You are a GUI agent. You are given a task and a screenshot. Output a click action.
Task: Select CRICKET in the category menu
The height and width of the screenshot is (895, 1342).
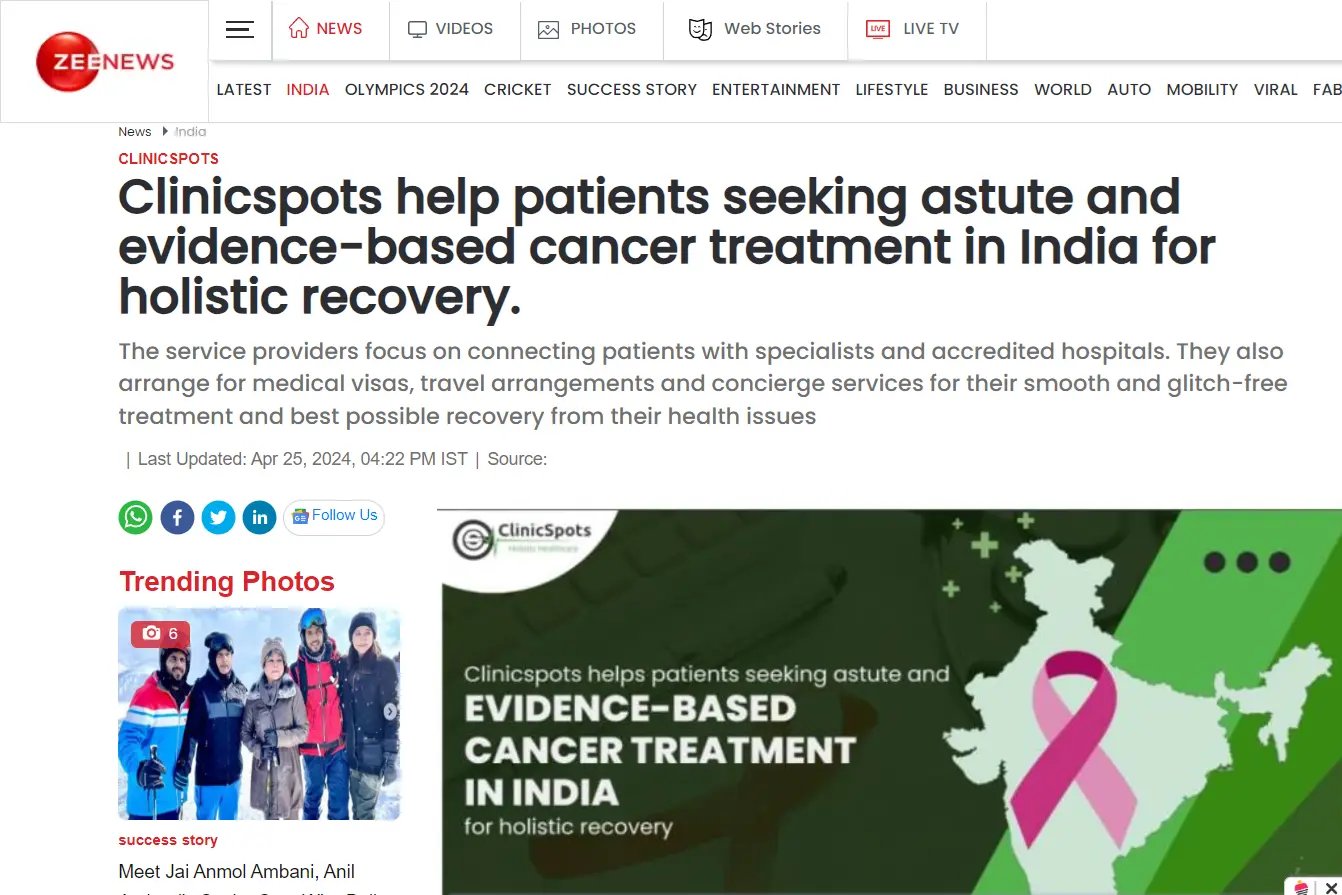click(x=518, y=89)
